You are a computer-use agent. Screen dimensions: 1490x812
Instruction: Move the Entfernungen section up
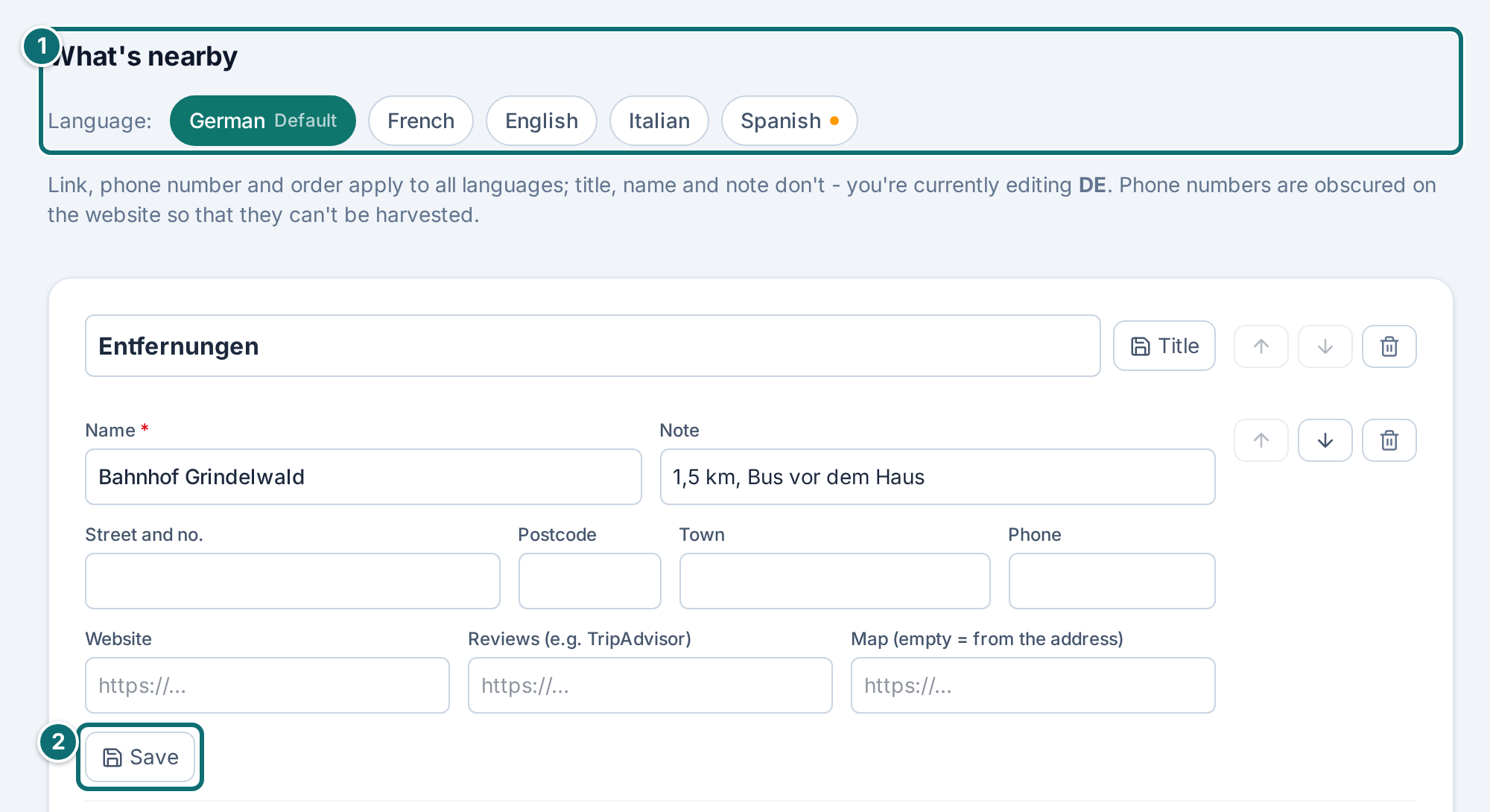click(x=1261, y=346)
